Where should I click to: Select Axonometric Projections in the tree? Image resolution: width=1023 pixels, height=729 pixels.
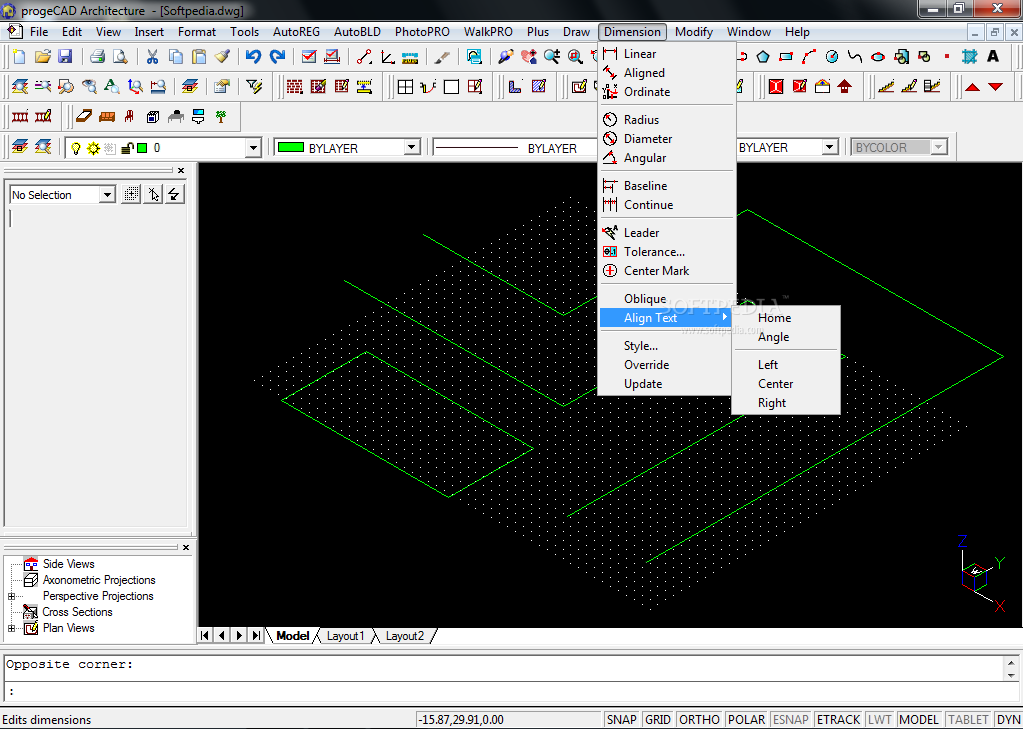[99, 580]
